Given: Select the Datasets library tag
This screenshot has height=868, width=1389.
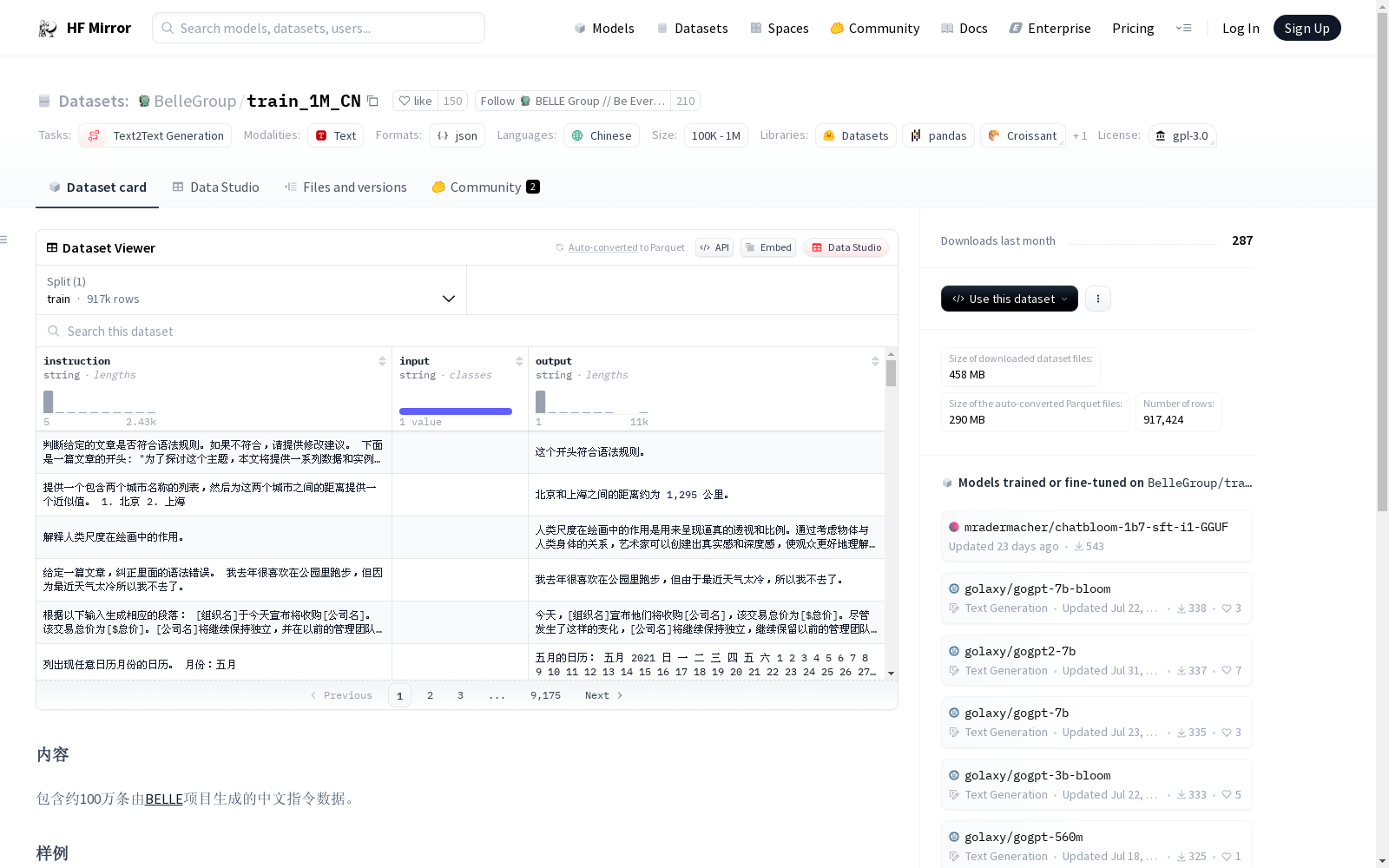Looking at the screenshot, I should (856, 135).
